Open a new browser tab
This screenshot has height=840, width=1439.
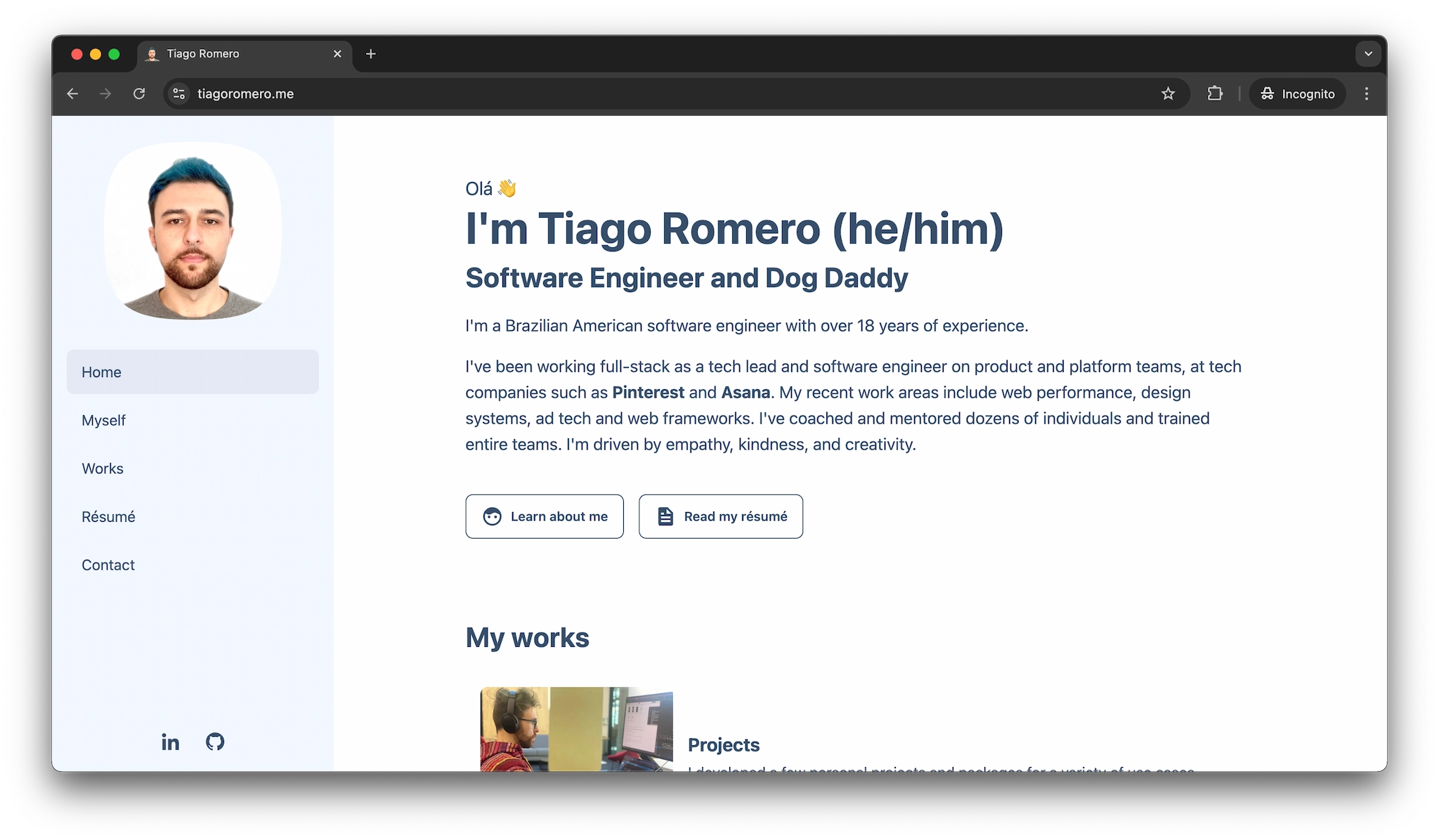point(371,54)
